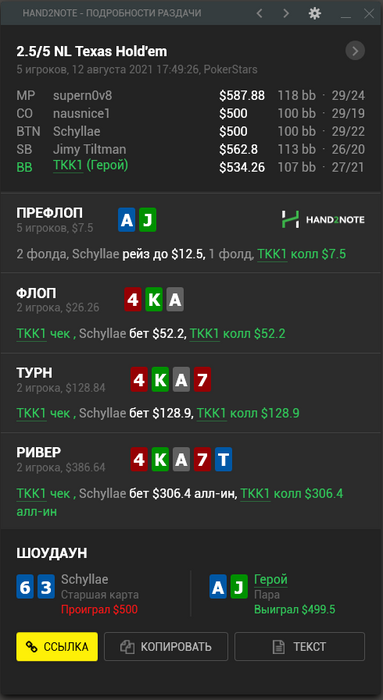The image size is (383, 700).
Task: Go to previous hand with left arrow
Action: coord(259,13)
